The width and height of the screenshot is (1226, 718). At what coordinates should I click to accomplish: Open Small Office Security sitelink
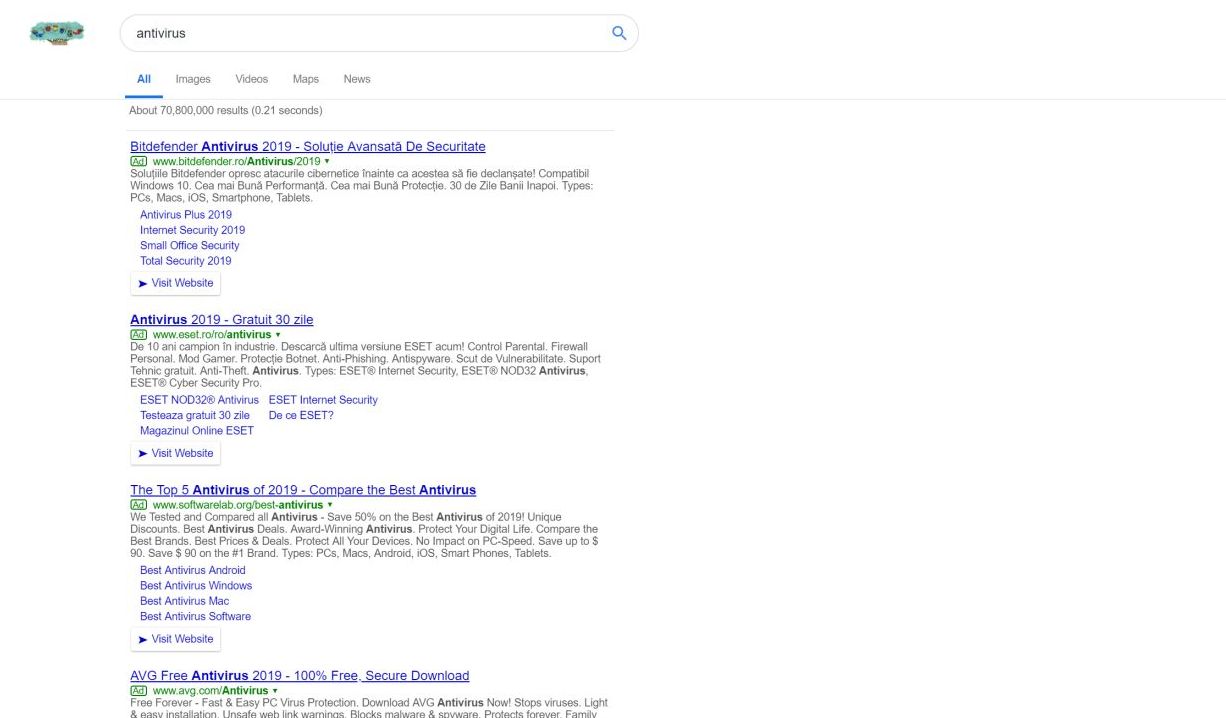190,245
